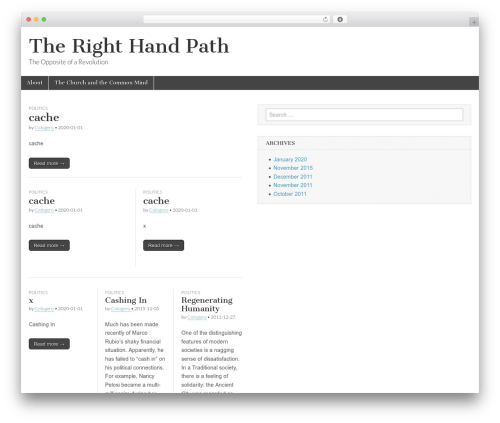Open the October 2011 archive
Viewport: 500px width, 423px height.
[290, 194]
